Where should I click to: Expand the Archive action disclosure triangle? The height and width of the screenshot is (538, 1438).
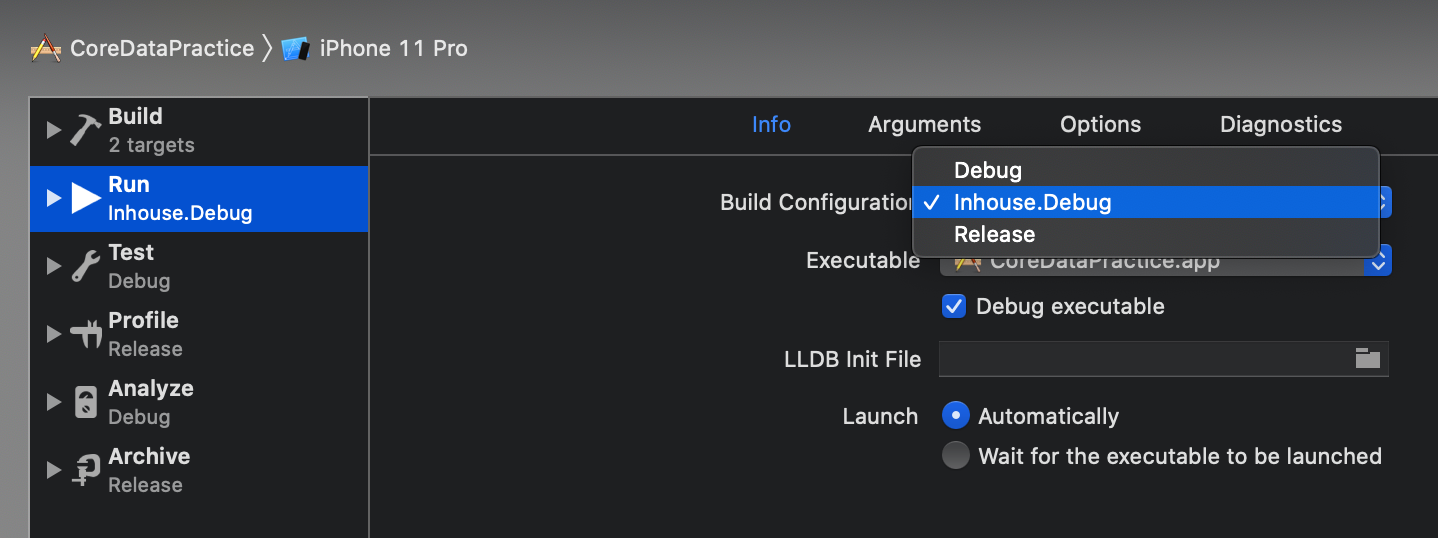54,470
